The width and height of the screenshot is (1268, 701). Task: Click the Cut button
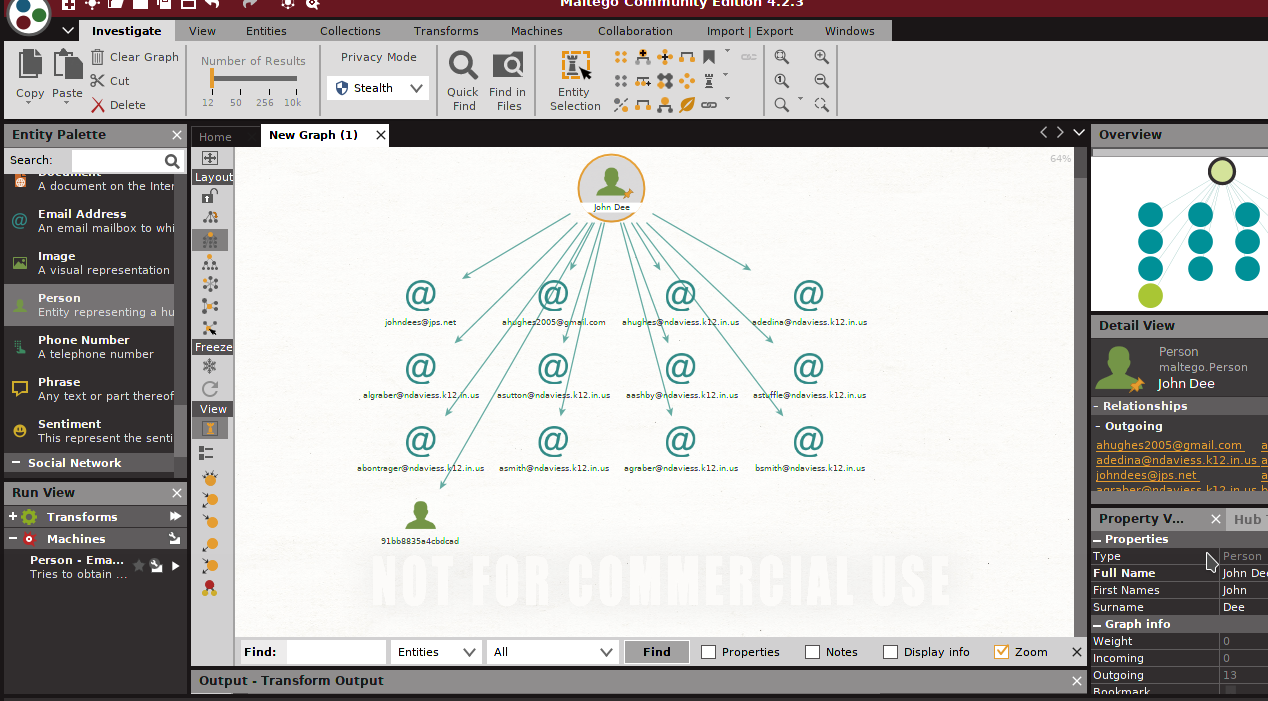[x=110, y=81]
